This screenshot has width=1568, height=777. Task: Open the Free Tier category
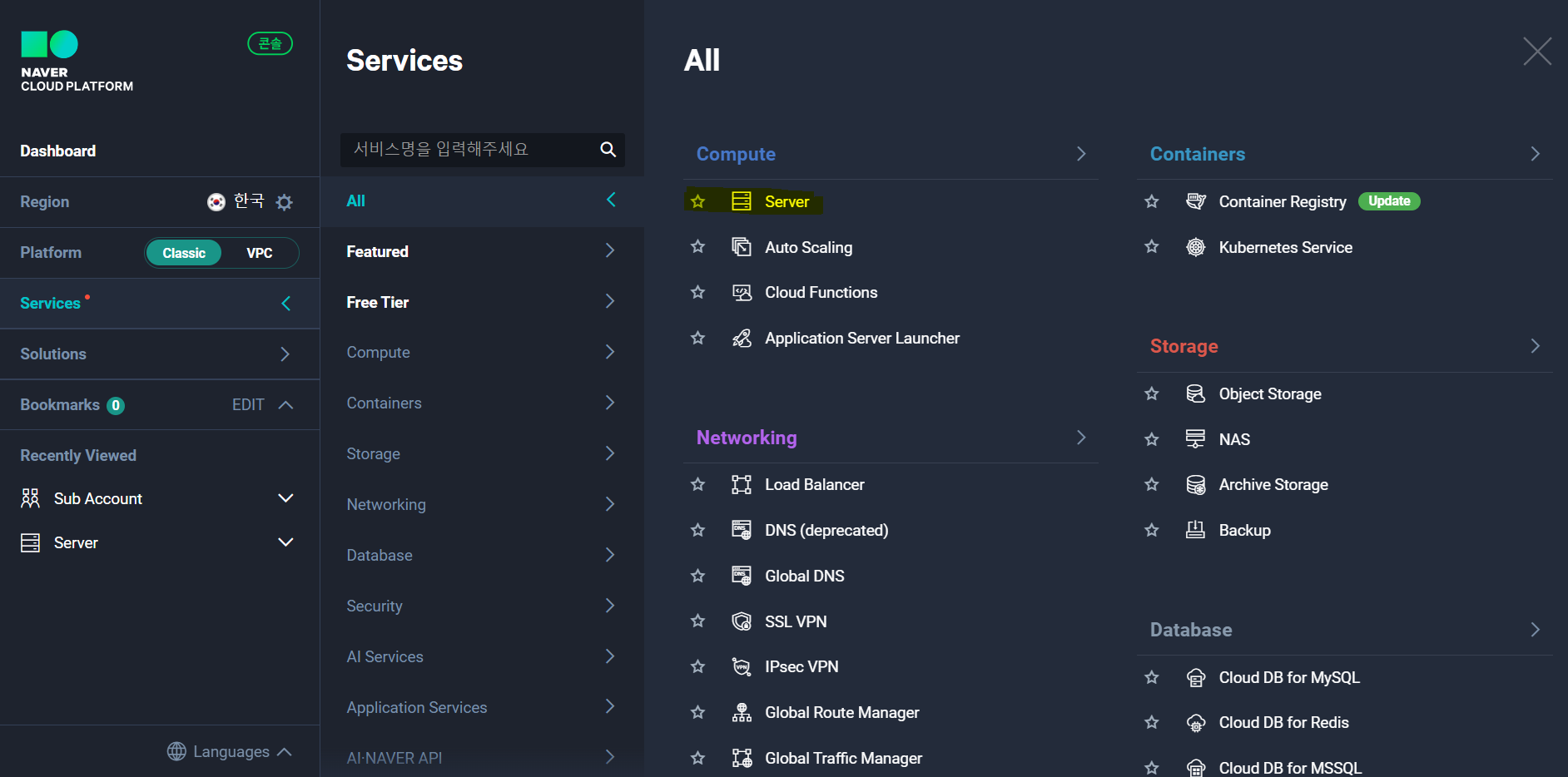pos(482,302)
